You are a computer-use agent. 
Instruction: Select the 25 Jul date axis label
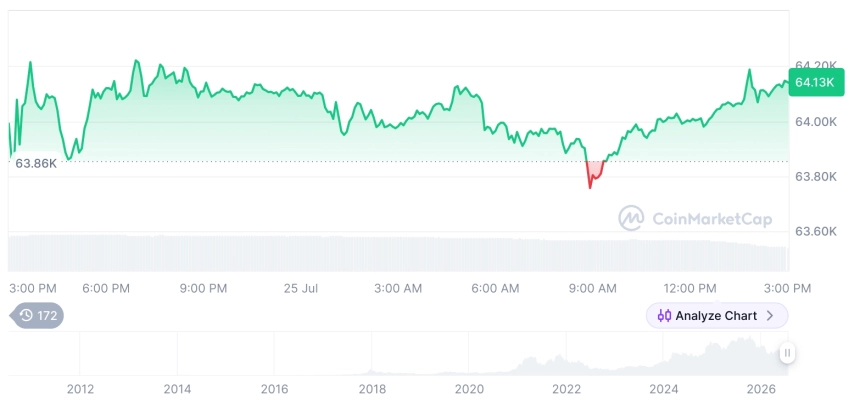click(x=301, y=289)
